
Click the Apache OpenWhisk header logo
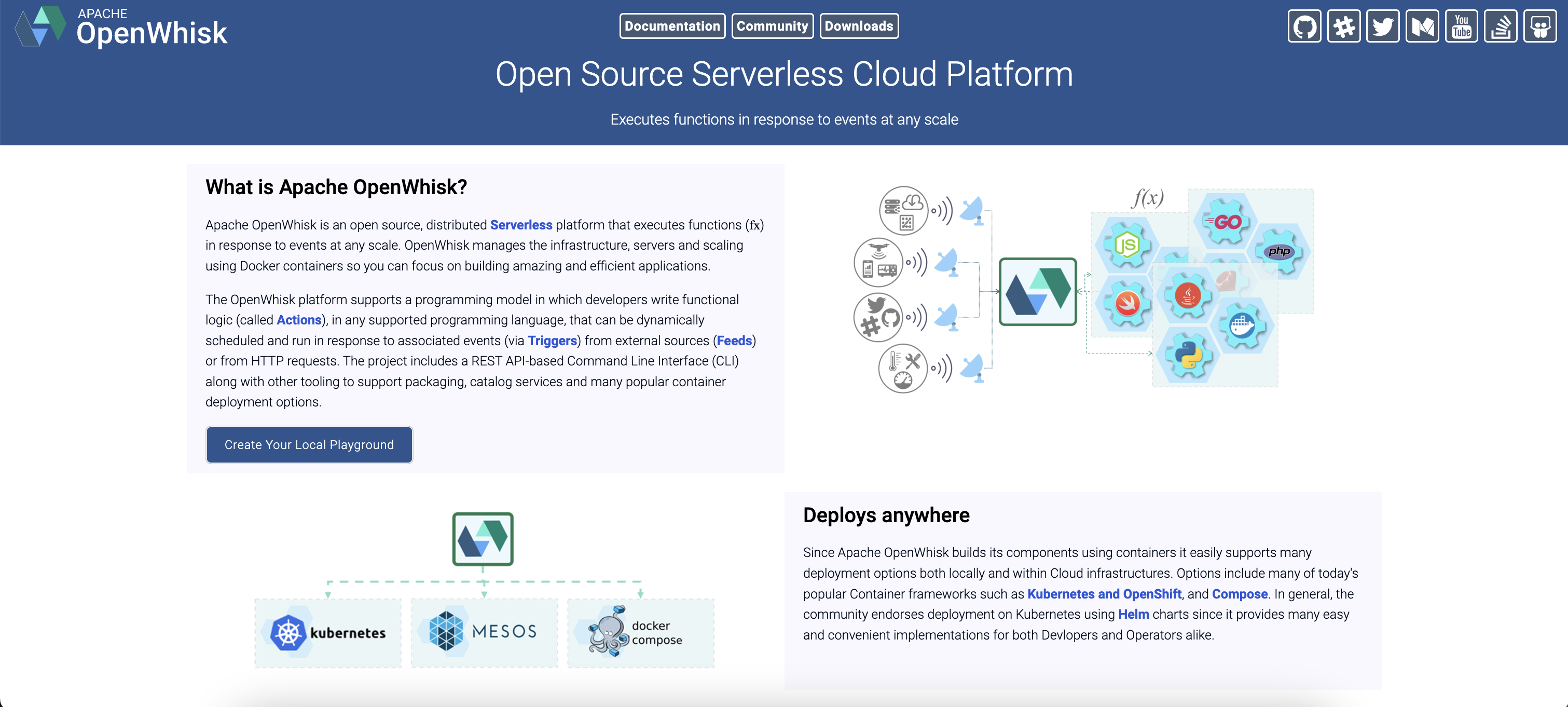121,27
